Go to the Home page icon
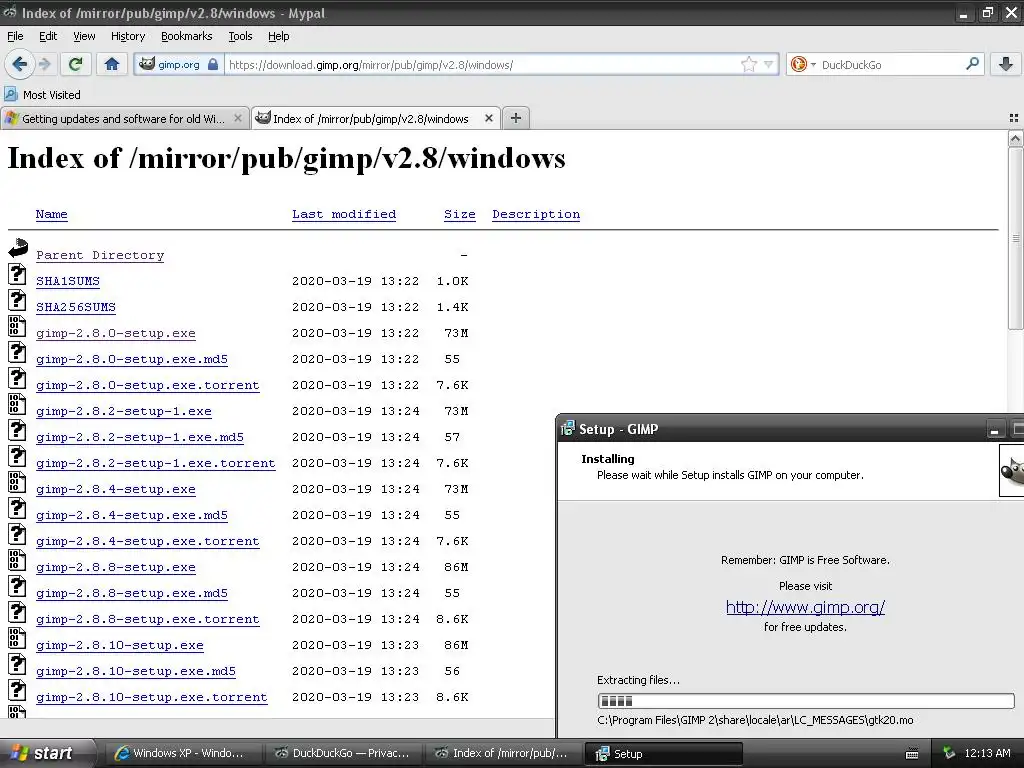1024x768 pixels. point(112,64)
